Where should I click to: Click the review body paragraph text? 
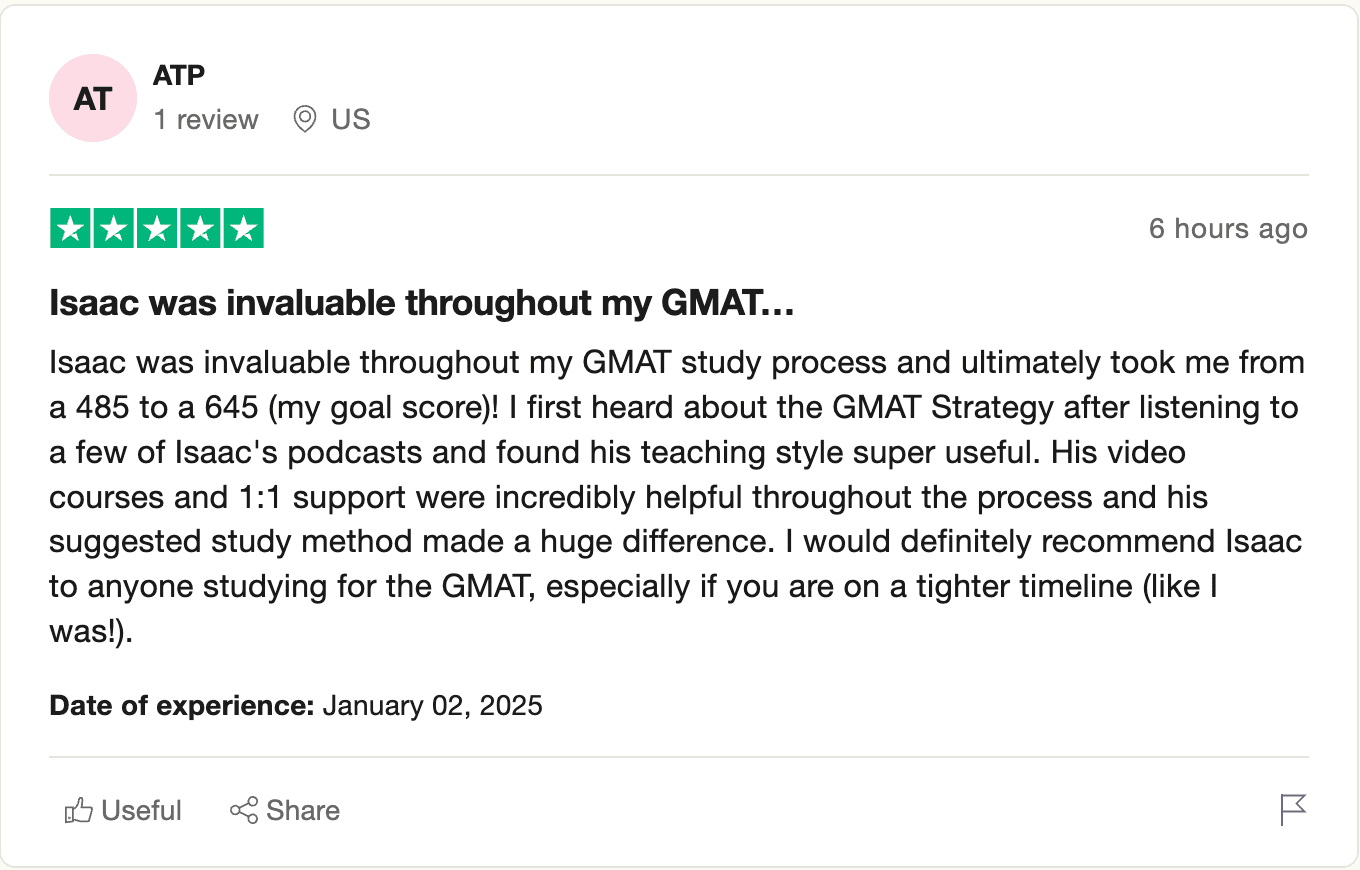click(x=676, y=497)
